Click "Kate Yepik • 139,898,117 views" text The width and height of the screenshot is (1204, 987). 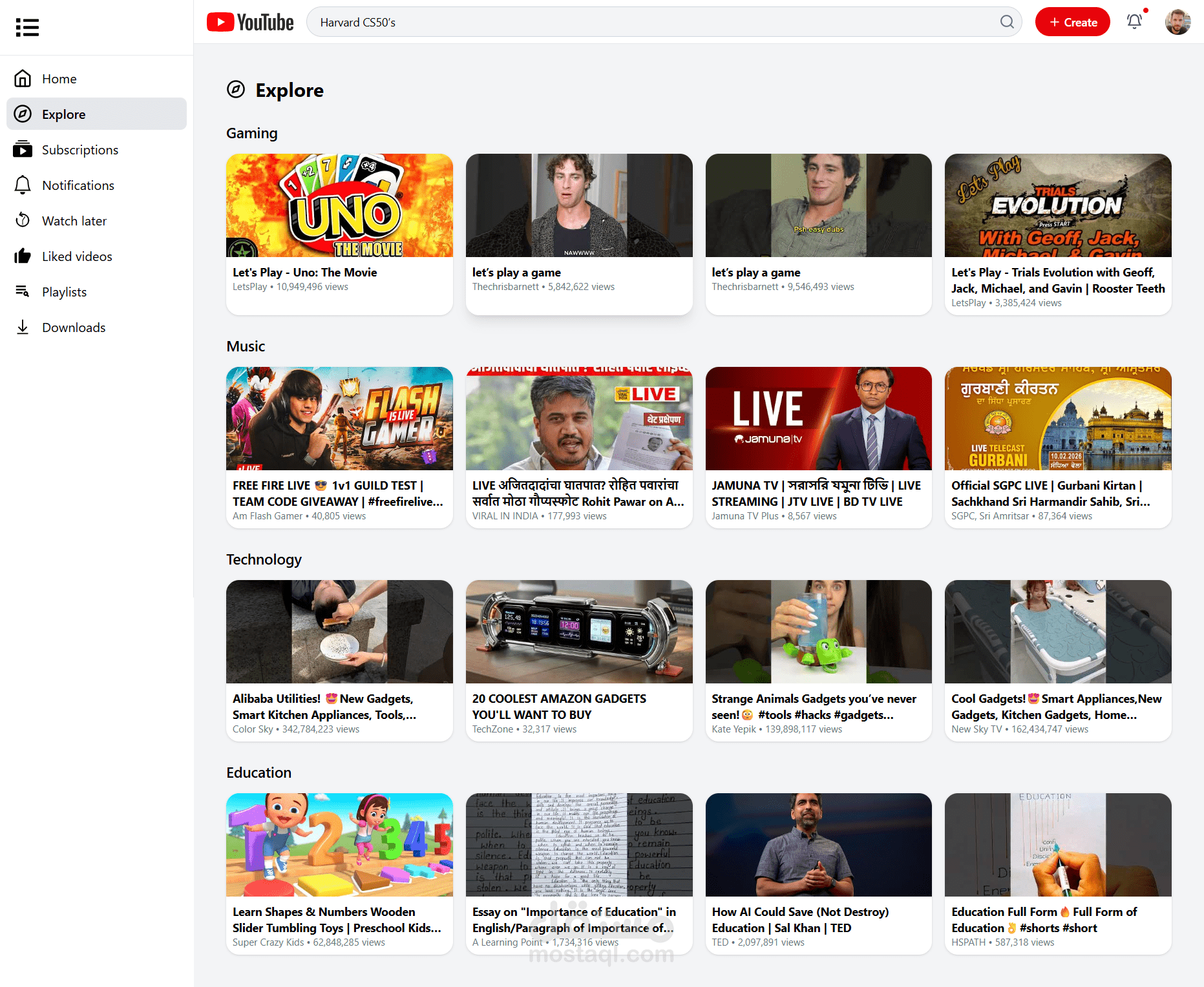click(777, 729)
